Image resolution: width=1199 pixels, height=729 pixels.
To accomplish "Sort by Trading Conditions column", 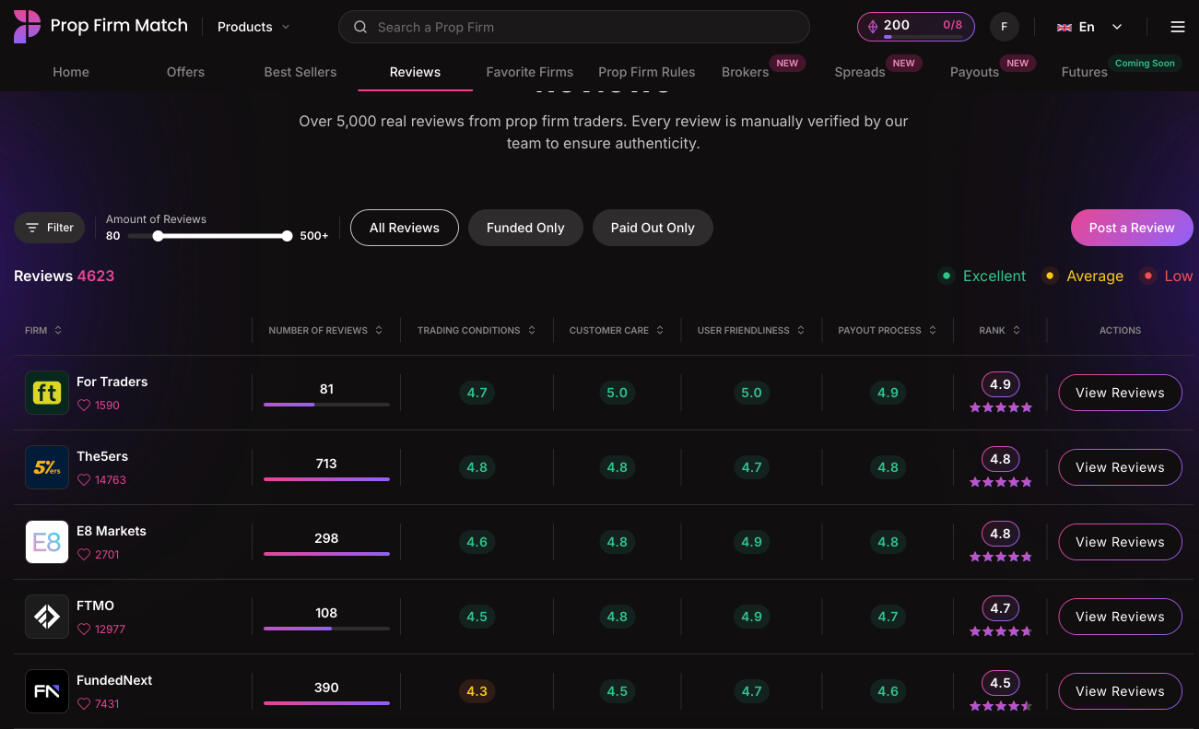I will tap(476, 330).
